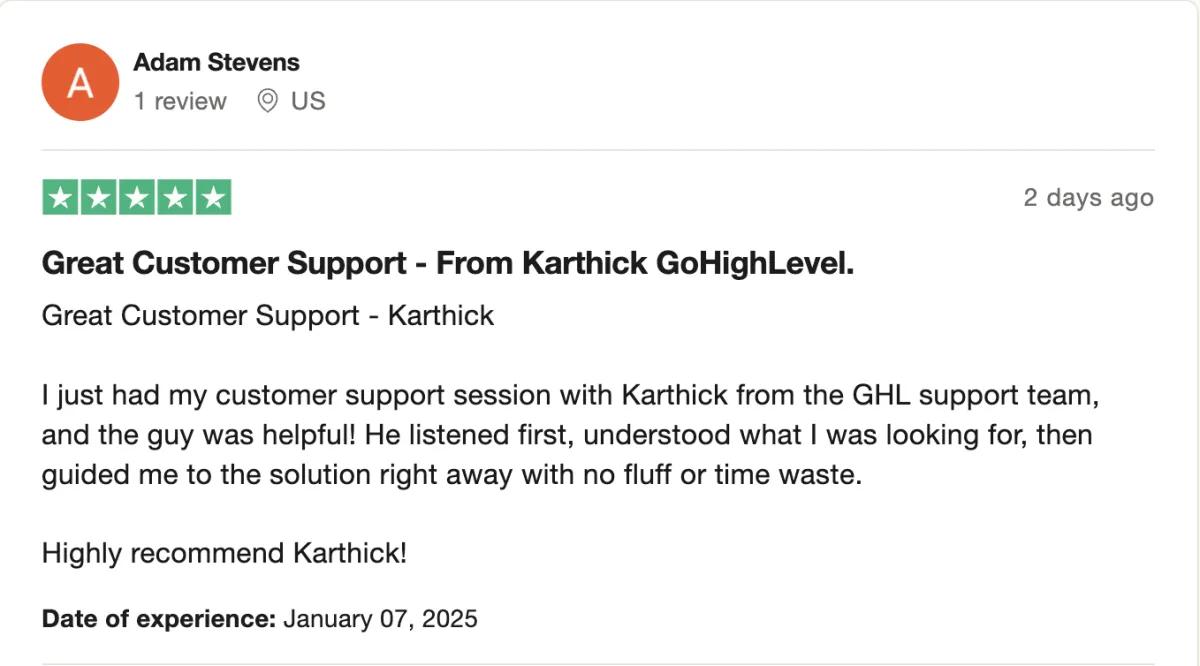The height and width of the screenshot is (666, 1200).
Task: Click the "GHL" abbreviation in review body
Action: coord(881,395)
